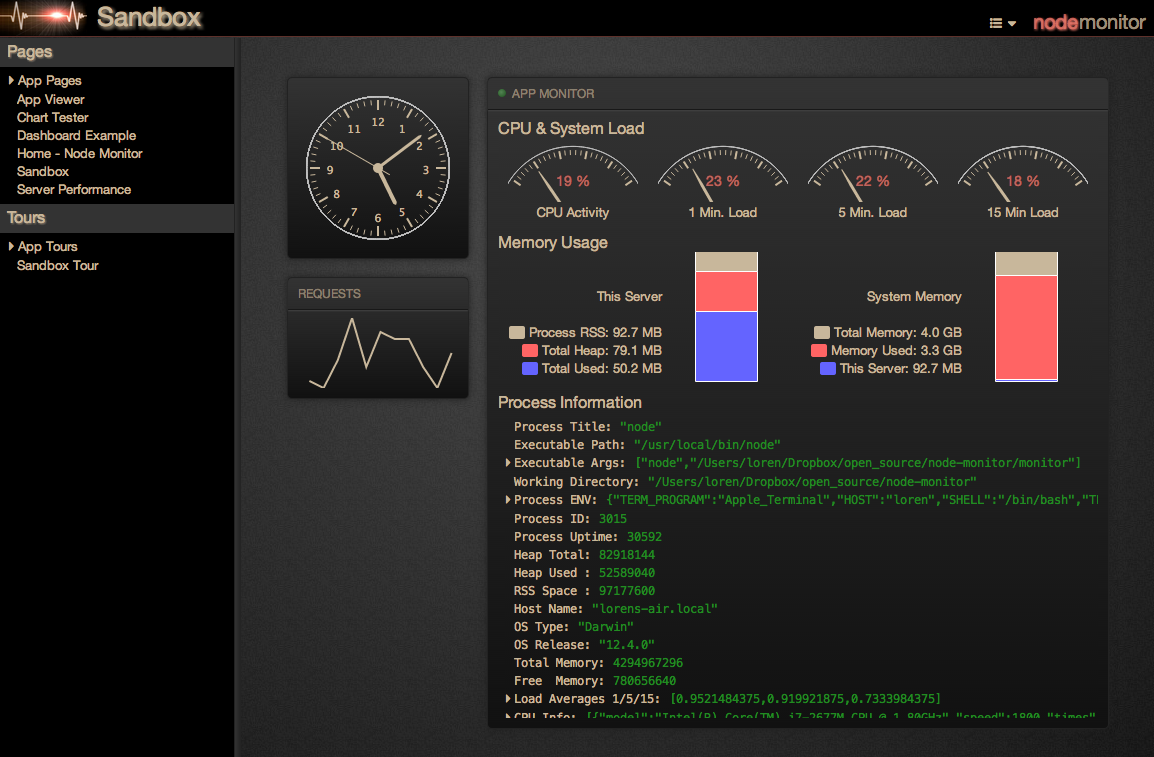Screen dimensions: 1154x757
Task: Open the Sandbox Tour
Action: tap(58, 265)
